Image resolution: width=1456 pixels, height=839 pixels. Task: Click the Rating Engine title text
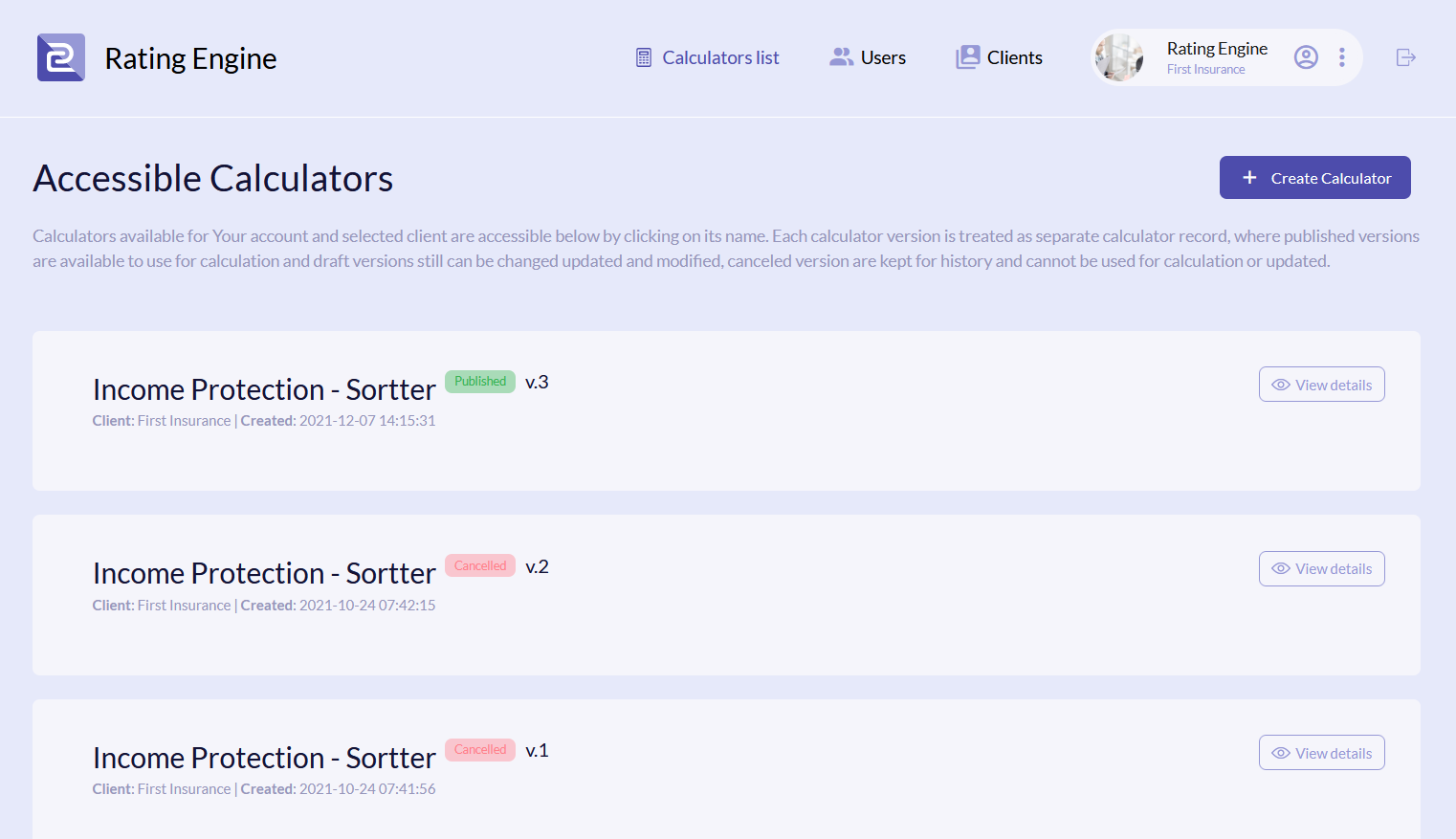[190, 58]
